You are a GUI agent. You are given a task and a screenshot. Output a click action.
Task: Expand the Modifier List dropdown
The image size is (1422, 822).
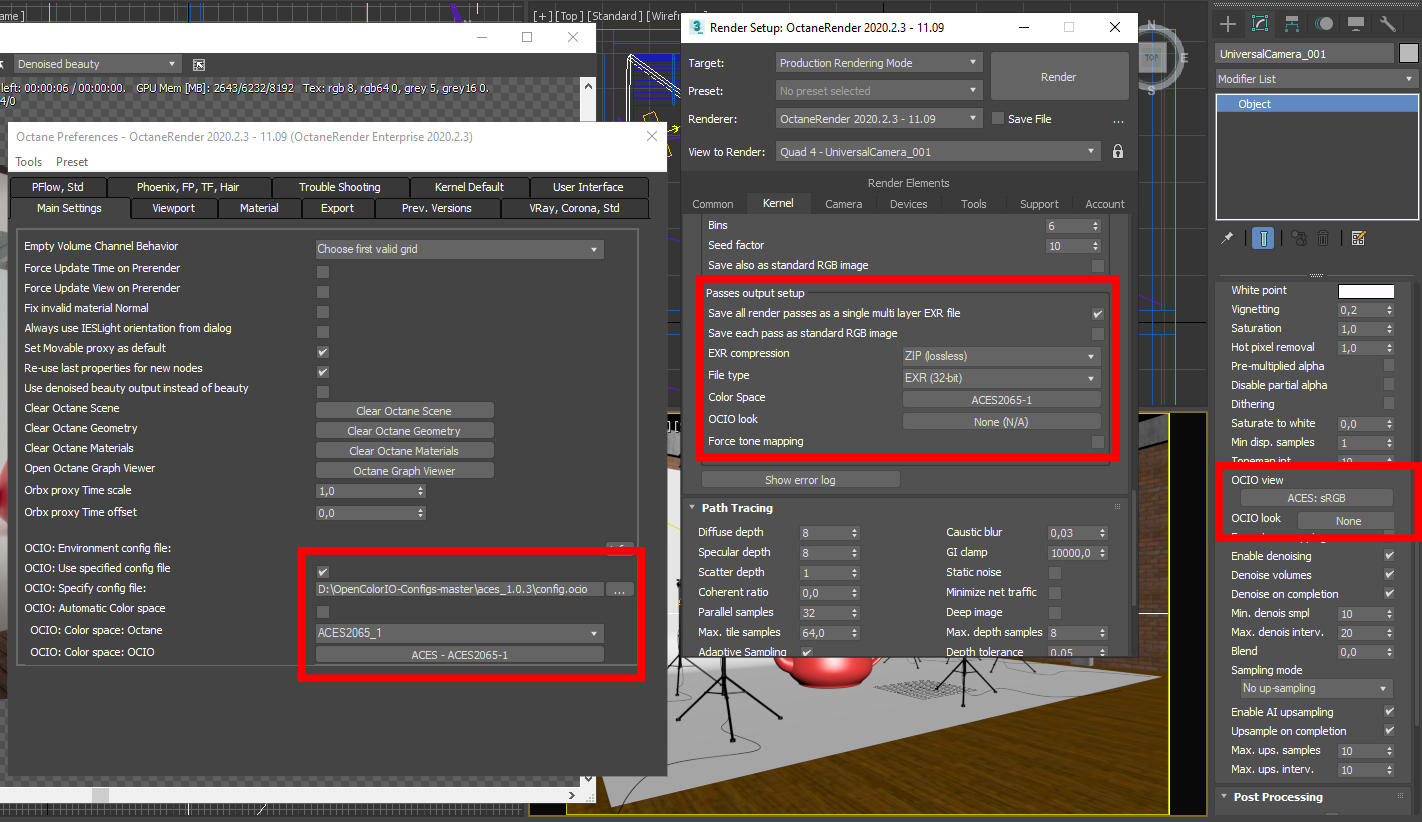[x=1317, y=79]
